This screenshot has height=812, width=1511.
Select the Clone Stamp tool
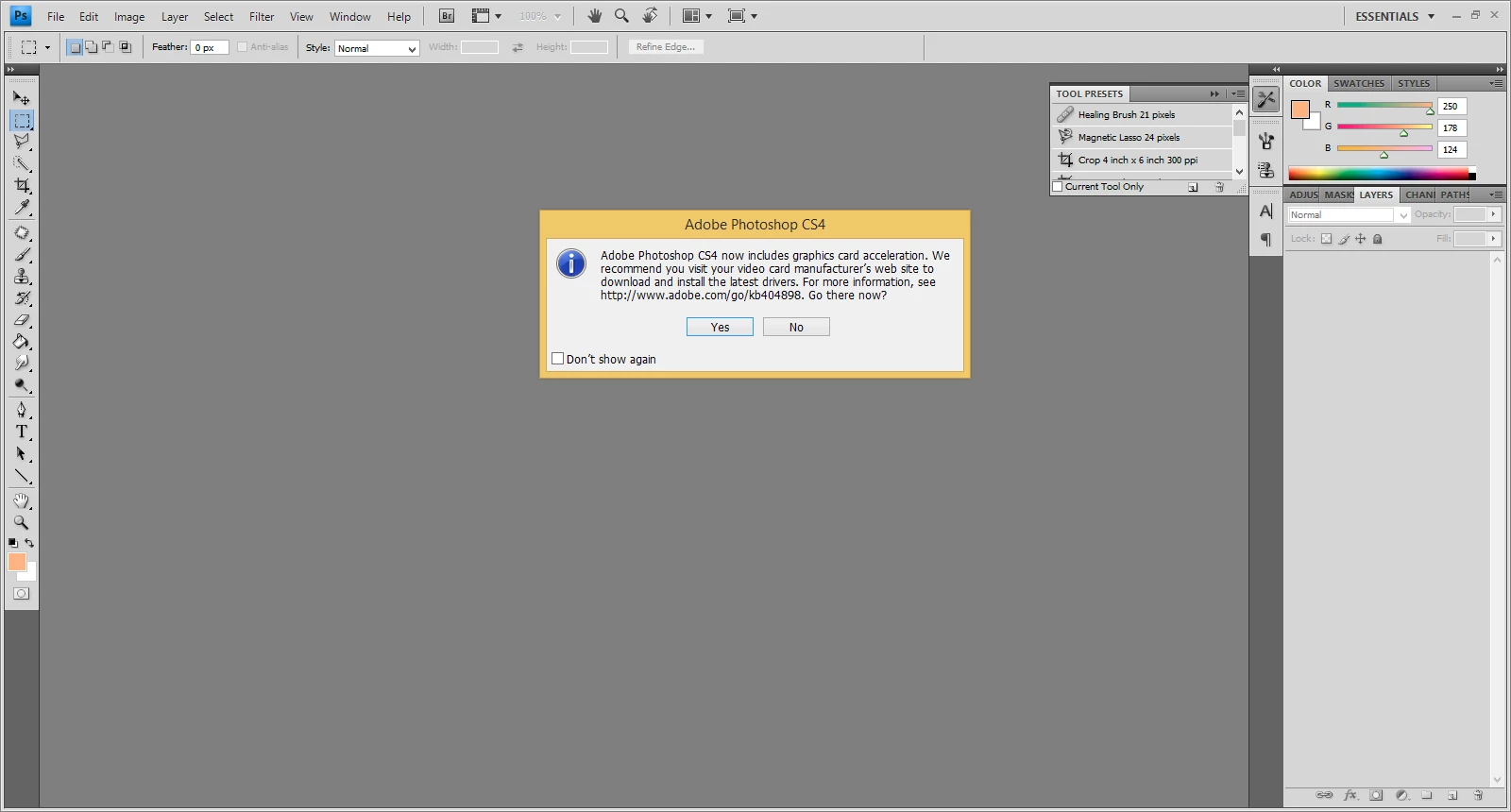(22, 277)
